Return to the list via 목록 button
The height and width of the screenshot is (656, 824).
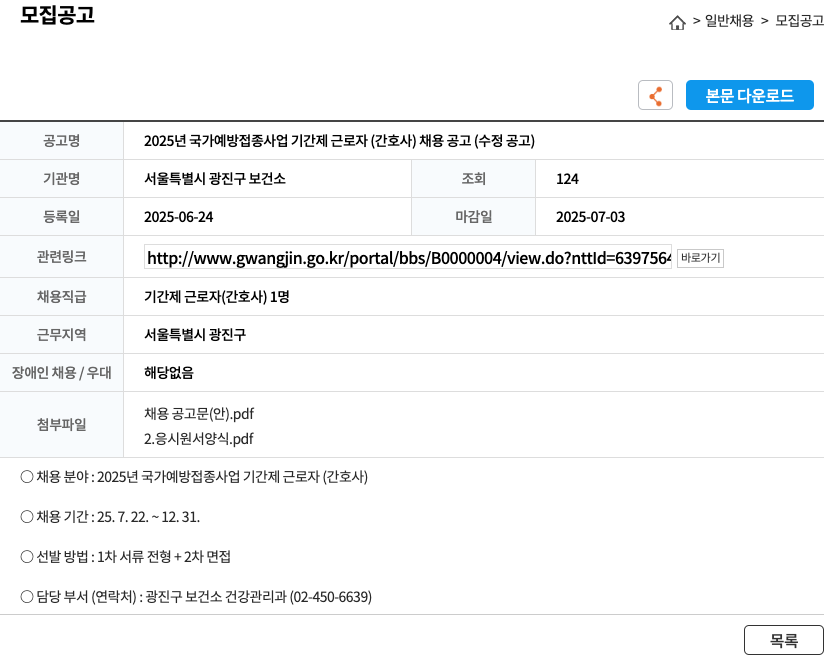coord(784,640)
